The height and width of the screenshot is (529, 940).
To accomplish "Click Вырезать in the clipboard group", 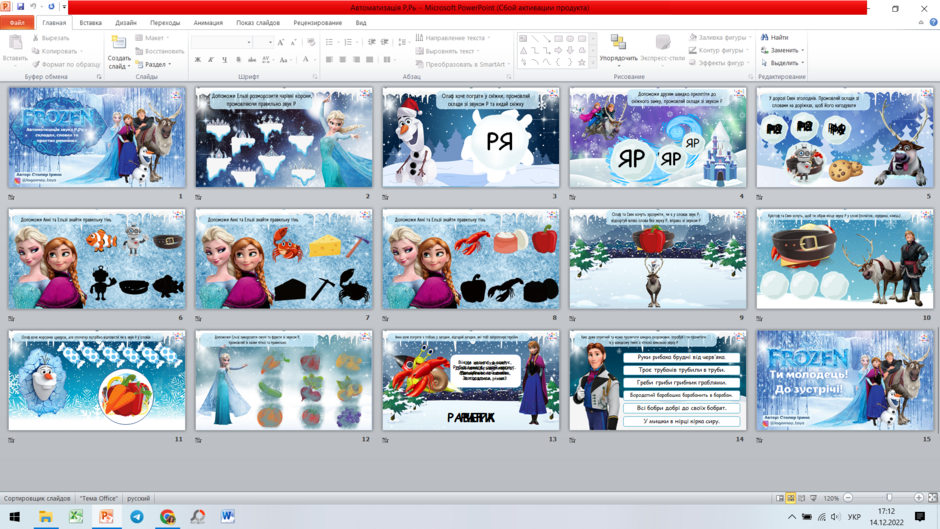I will click(51, 38).
